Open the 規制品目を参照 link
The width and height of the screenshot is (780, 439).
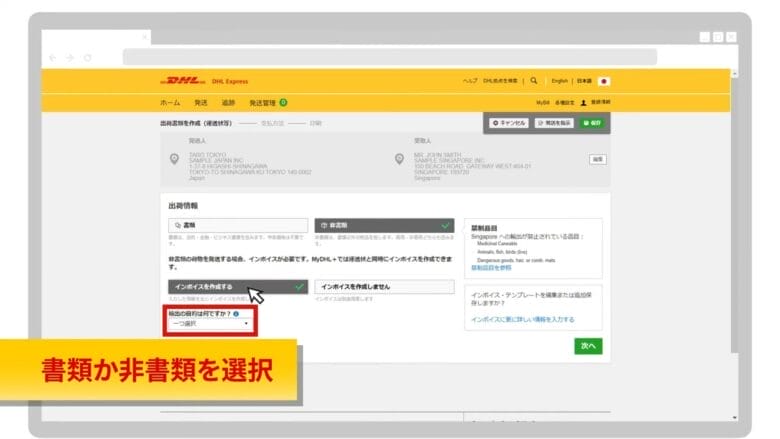[x=491, y=267]
